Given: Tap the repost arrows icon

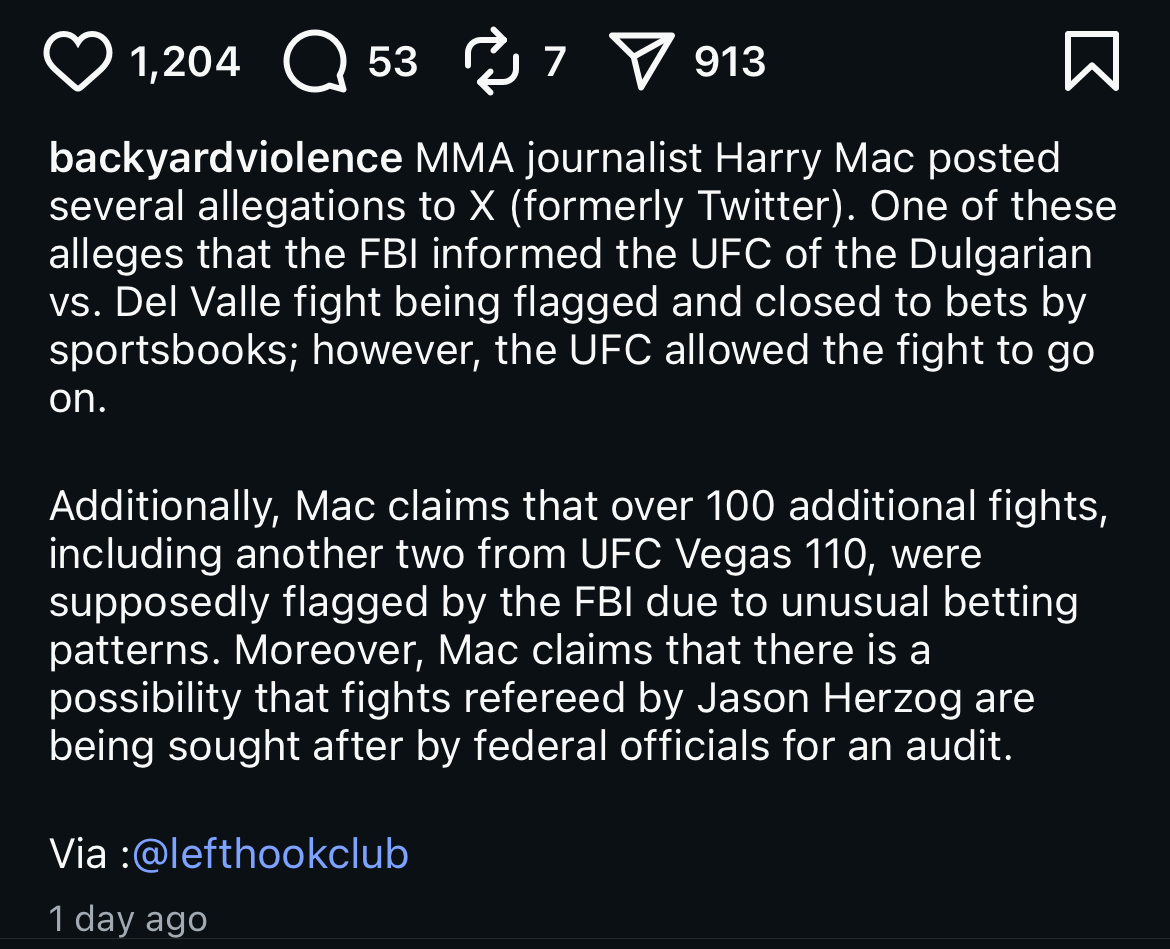Looking at the screenshot, I should point(493,64).
